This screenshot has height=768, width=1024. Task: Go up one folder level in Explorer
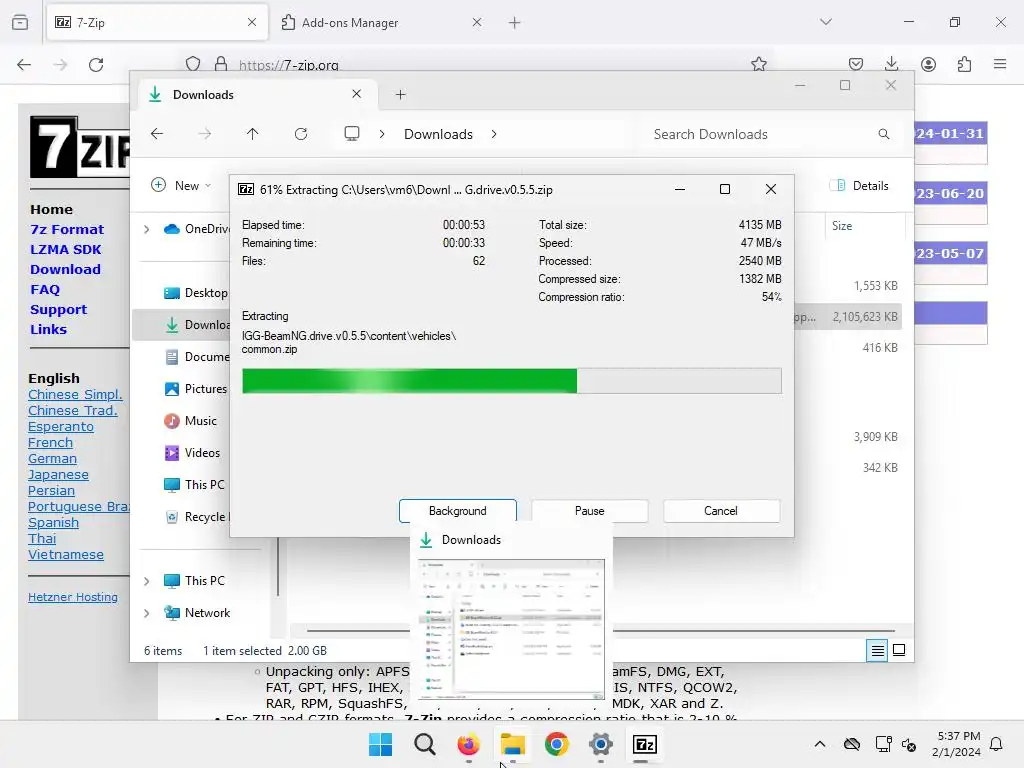click(x=253, y=134)
